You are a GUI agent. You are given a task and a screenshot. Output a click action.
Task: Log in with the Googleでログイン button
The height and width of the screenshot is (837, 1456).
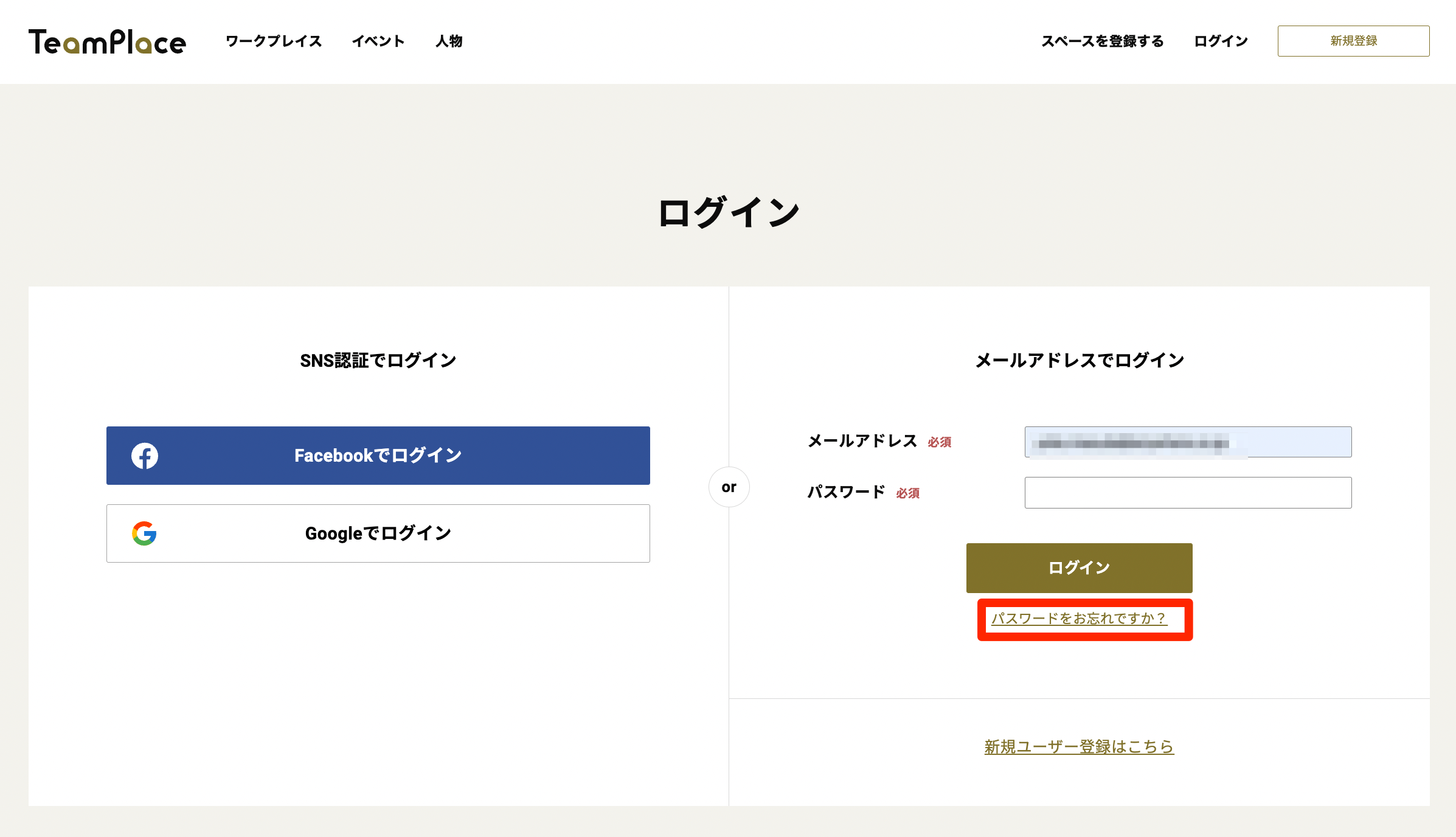378,533
